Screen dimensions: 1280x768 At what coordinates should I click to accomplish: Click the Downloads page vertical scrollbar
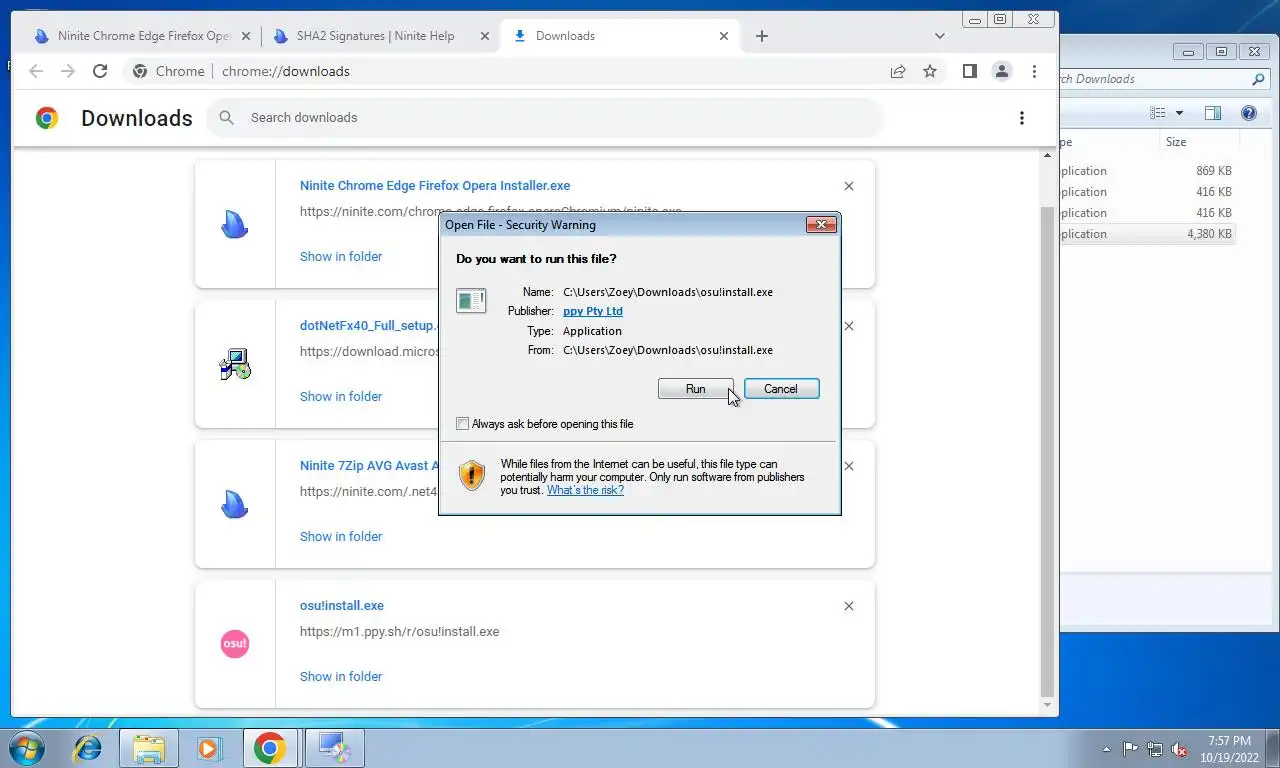point(1048,450)
